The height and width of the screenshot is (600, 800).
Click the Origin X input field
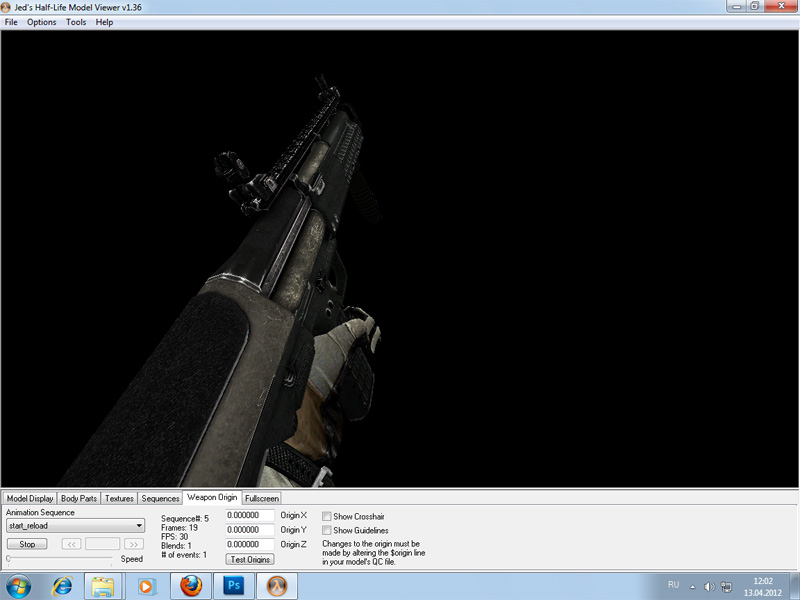click(x=250, y=516)
